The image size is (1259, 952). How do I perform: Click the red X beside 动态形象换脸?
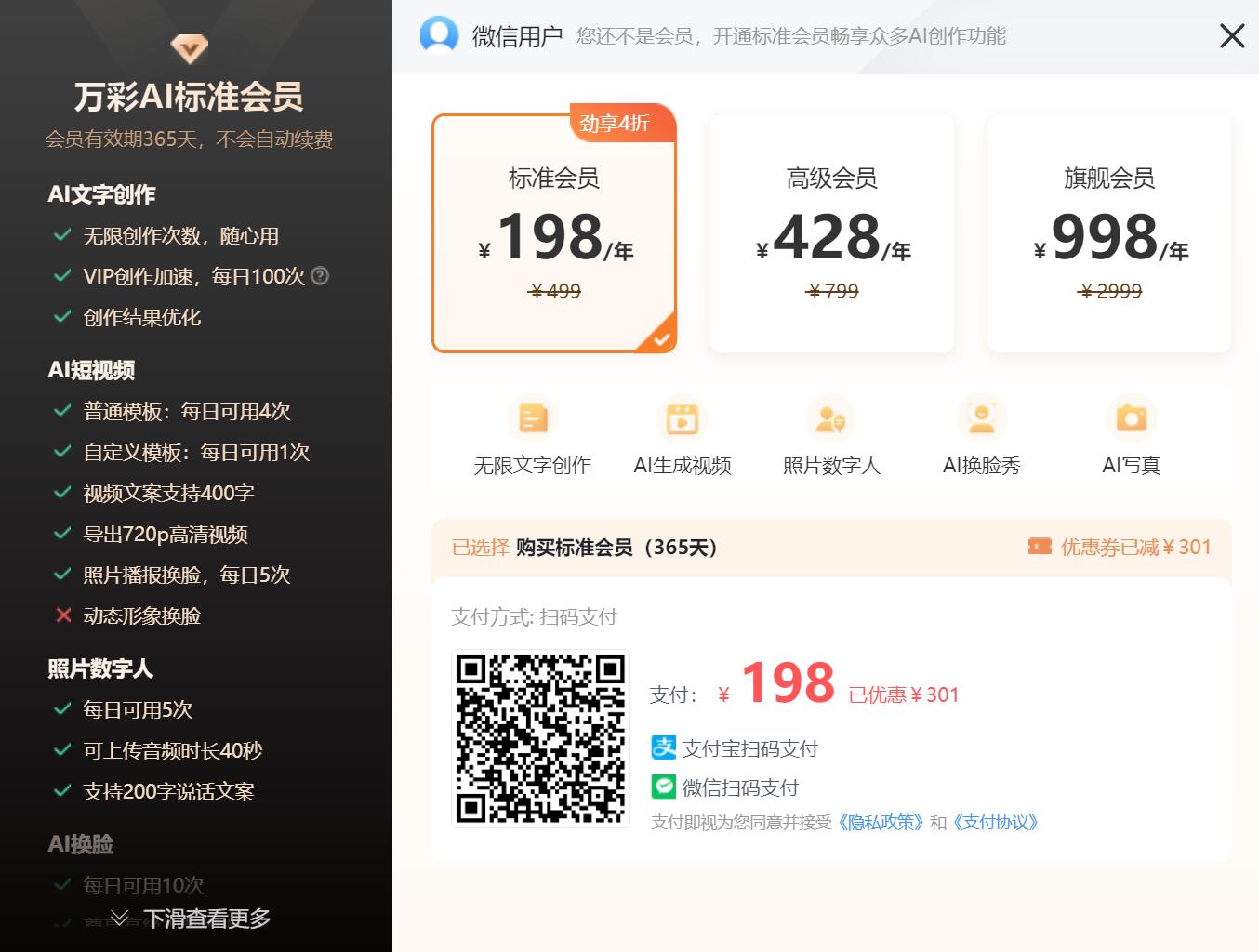(x=63, y=615)
